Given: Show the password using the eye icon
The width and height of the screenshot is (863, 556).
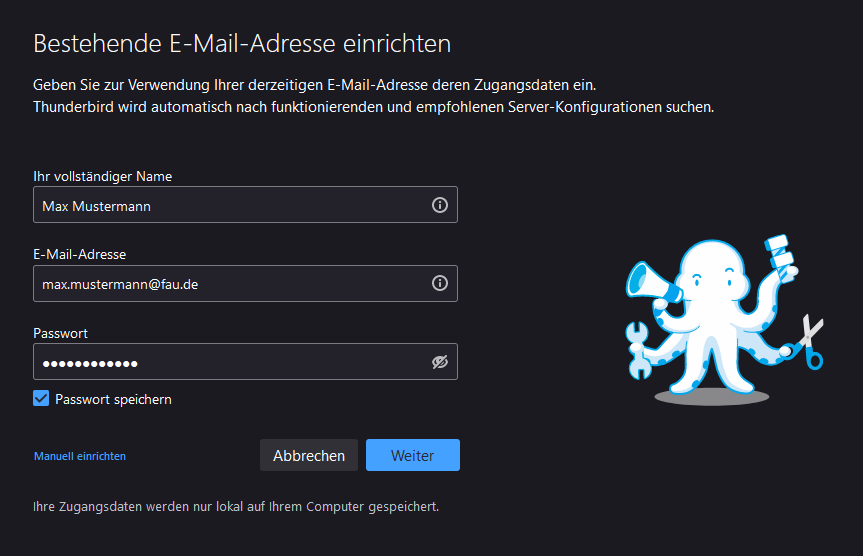Looking at the screenshot, I should [x=439, y=362].
